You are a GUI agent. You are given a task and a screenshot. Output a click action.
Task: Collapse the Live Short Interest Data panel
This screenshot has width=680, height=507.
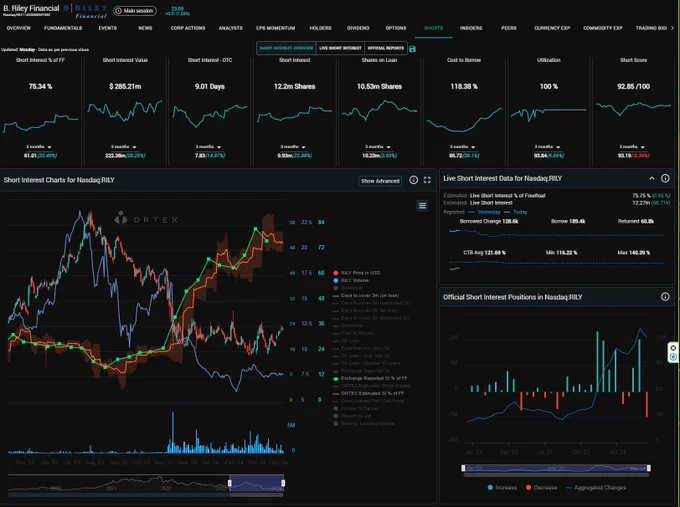click(x=651, y=178)
